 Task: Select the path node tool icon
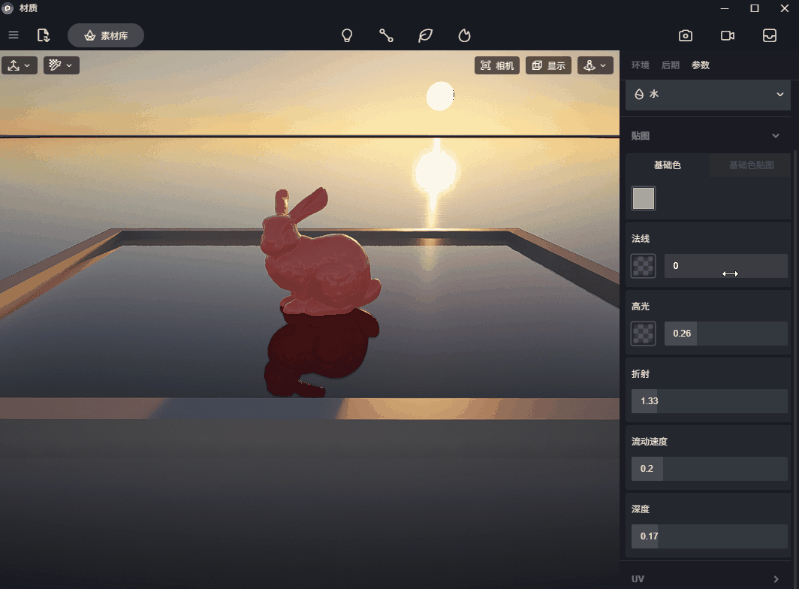tap(386, 35)
